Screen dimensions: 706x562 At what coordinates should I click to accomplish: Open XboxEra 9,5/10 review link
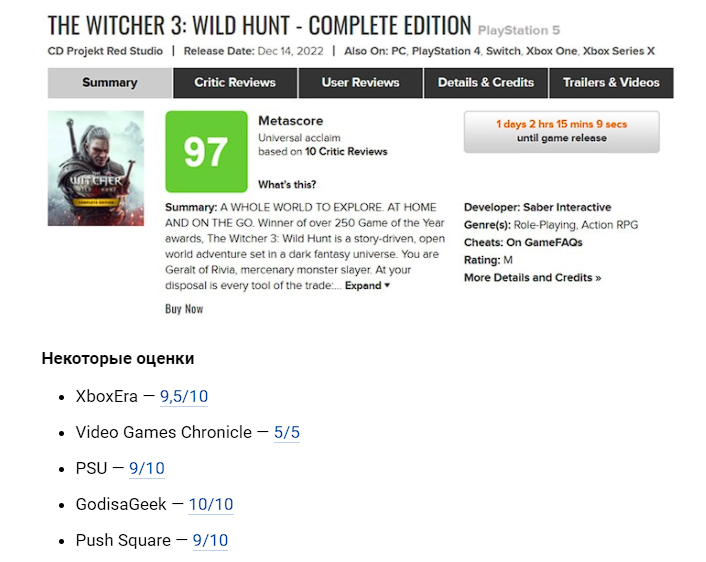pyautogui.click(x=184, y=397)
